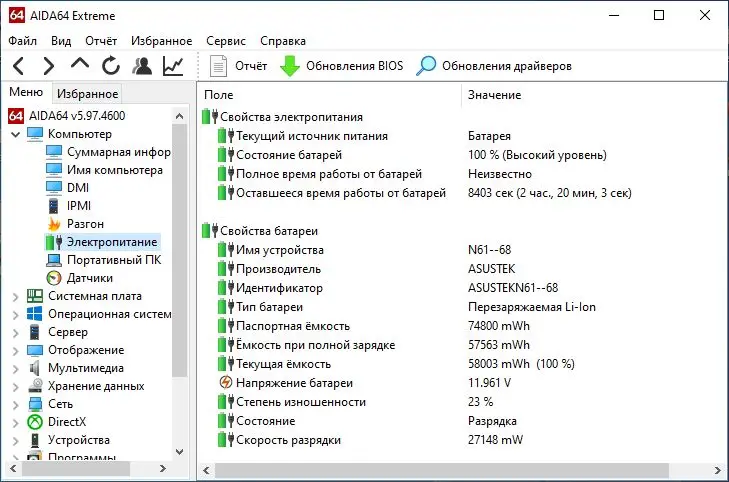Switch to the Меню tab

click(26, 92)
